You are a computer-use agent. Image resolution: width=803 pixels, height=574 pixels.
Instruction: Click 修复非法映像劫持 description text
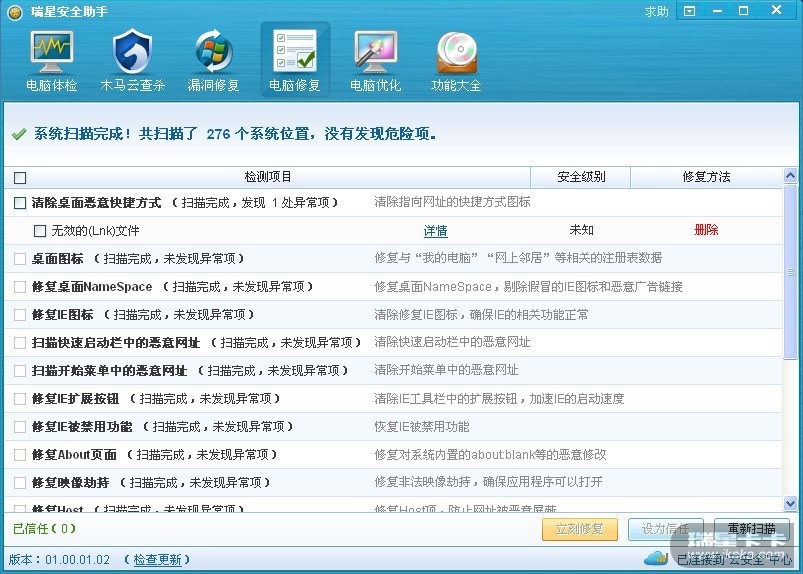pyautogui.click(x=488, y=482)
